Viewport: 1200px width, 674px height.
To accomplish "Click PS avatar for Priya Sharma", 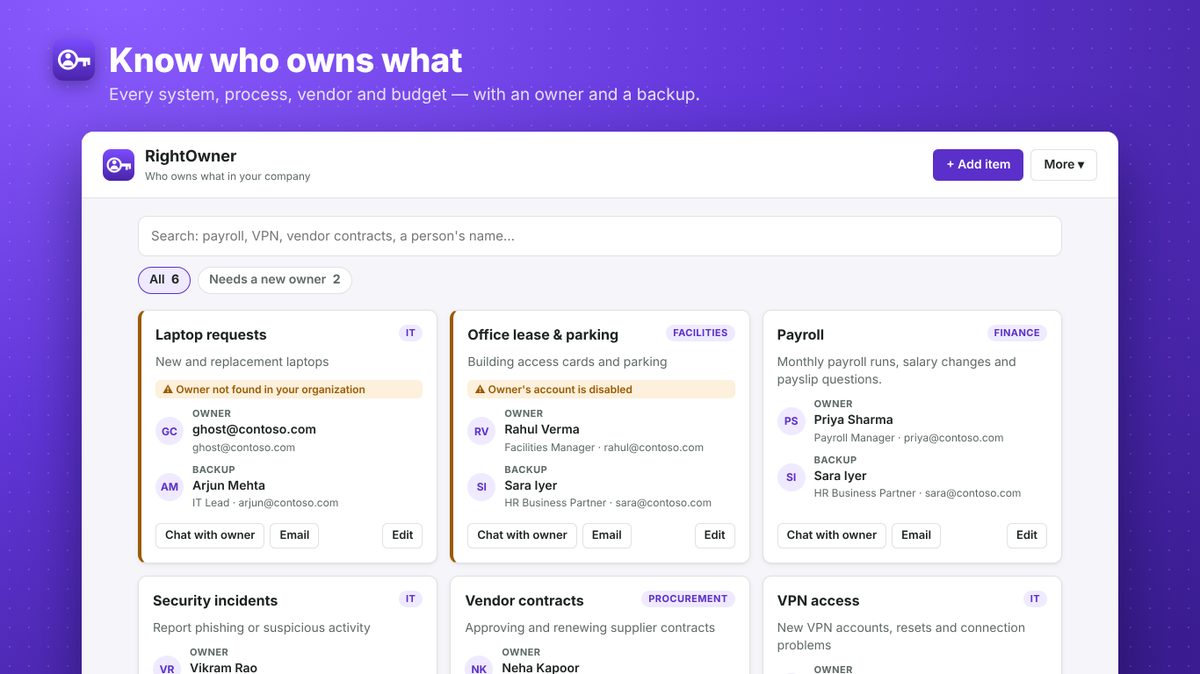I will coord(791,422).
